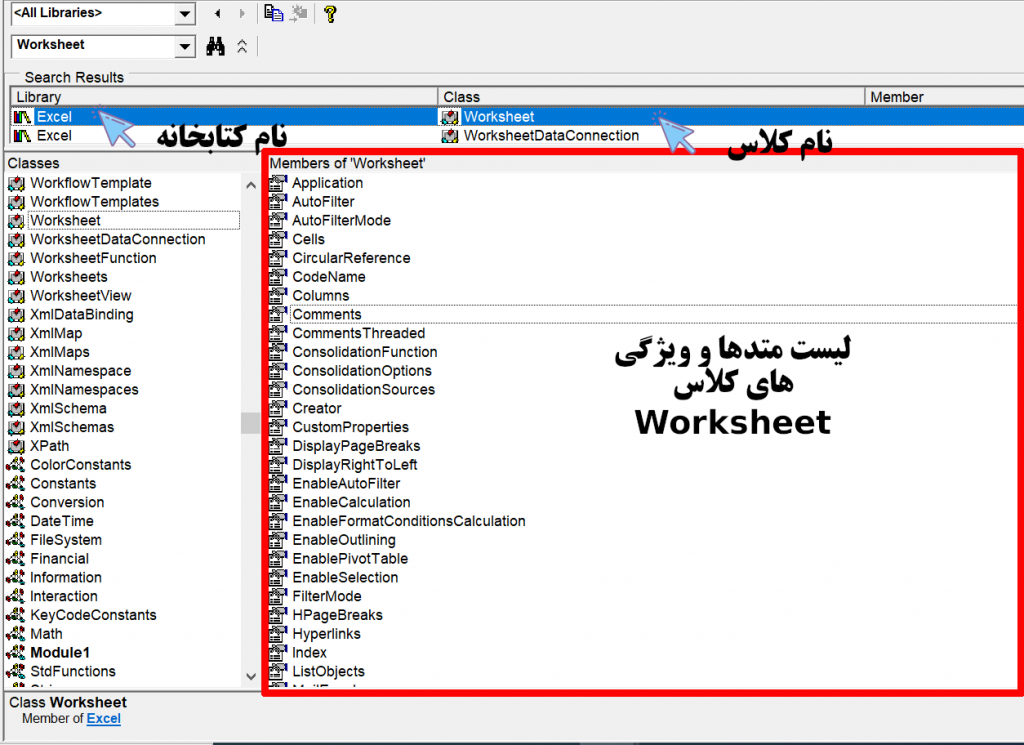Select the EnableFormatConditionsCalculation member

point(409,521)
